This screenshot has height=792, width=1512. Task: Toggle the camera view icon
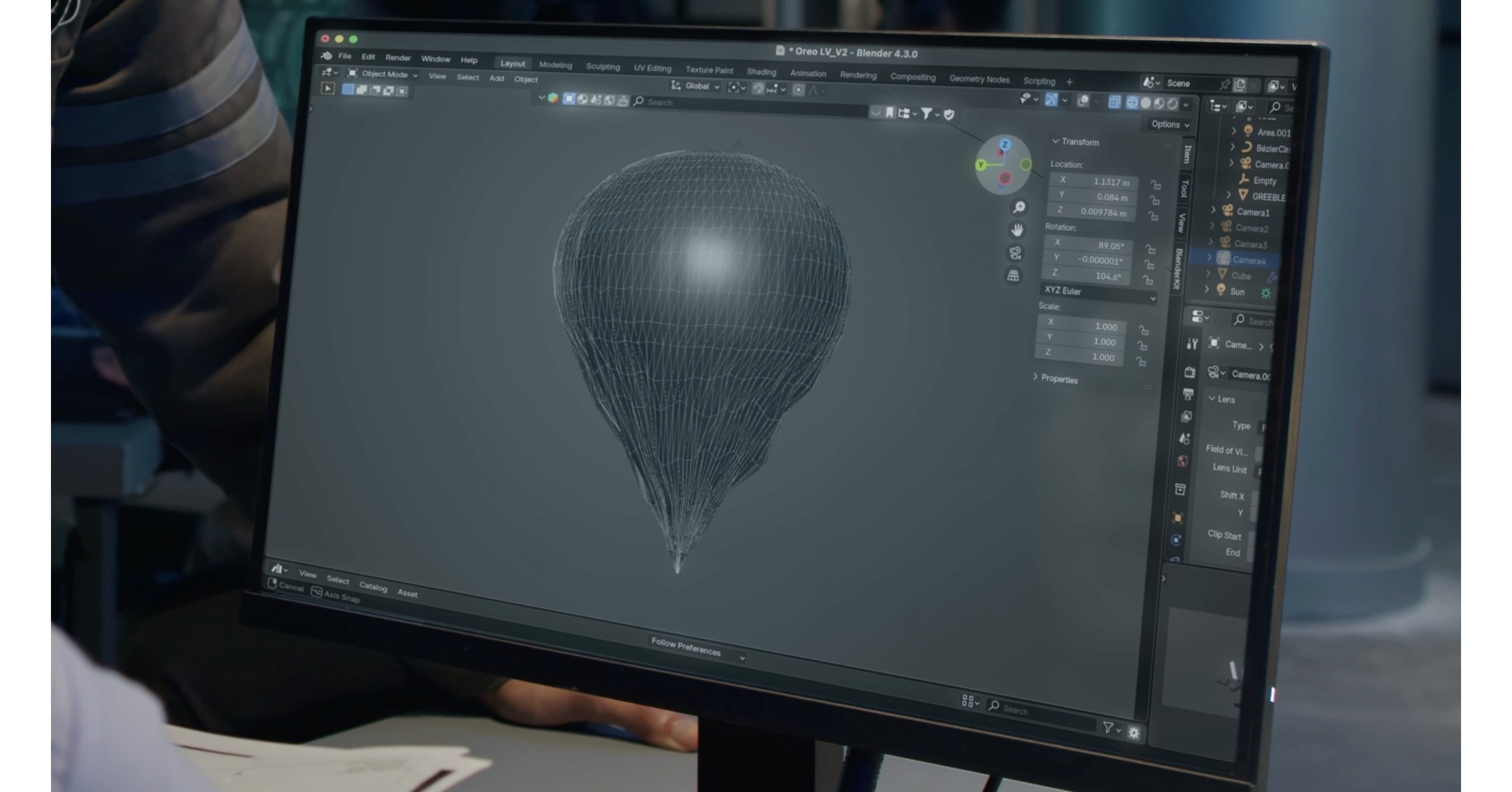tap(1015, 253)
